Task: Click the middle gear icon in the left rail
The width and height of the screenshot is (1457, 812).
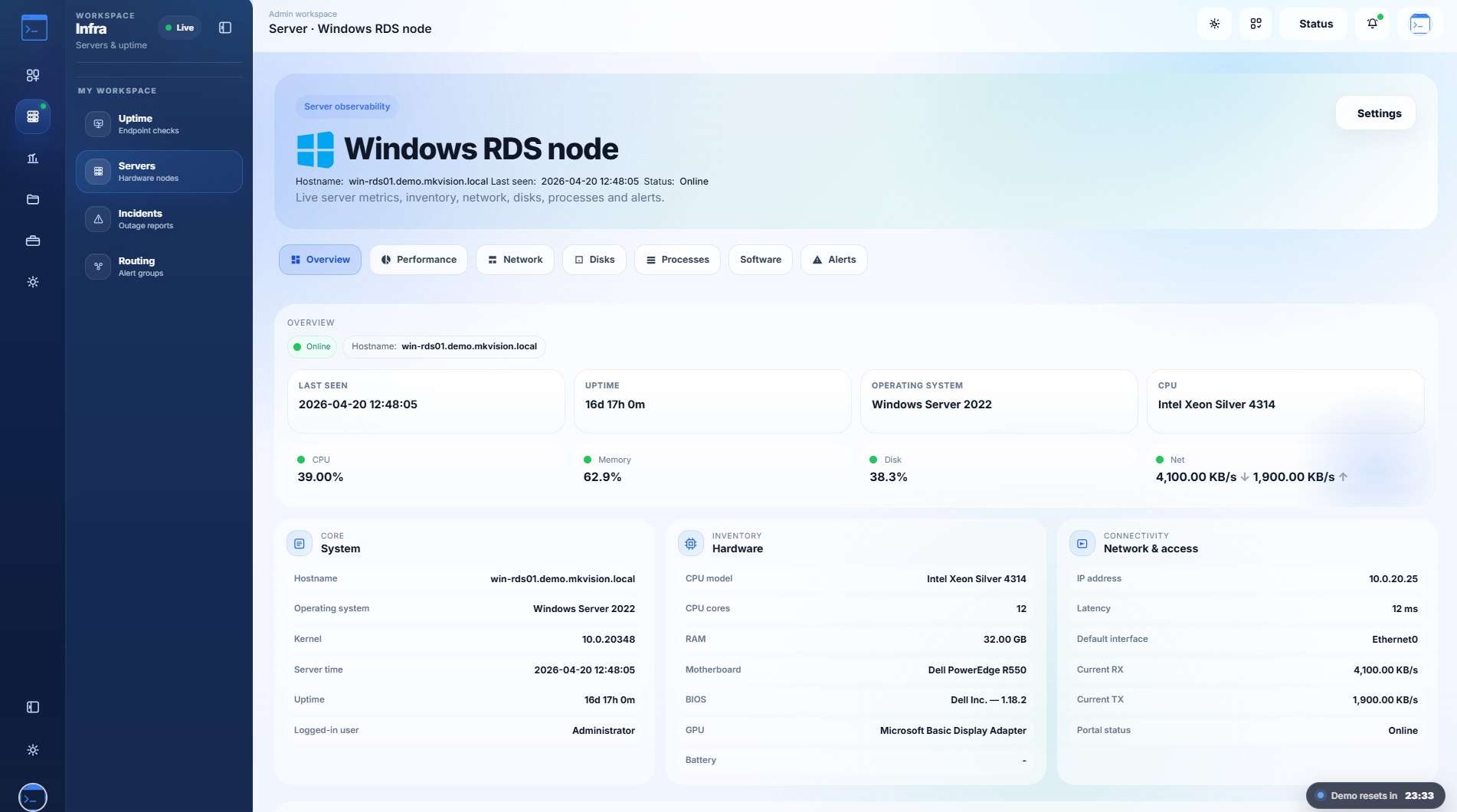Action: coord(33,282)
